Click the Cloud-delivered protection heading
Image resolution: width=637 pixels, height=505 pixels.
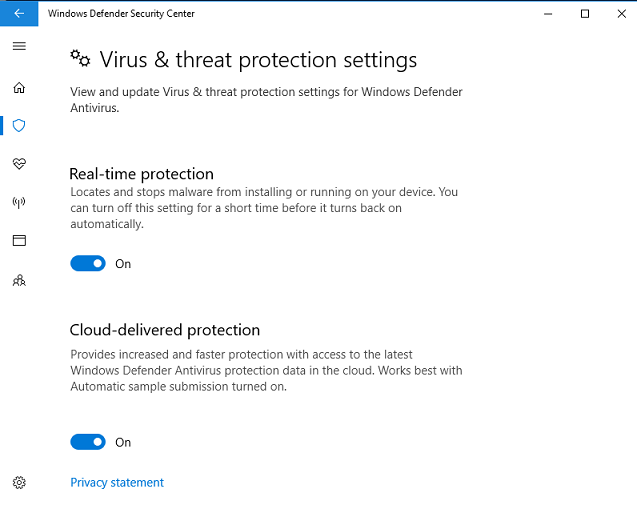pyautogui.click(x=165, y=330)
